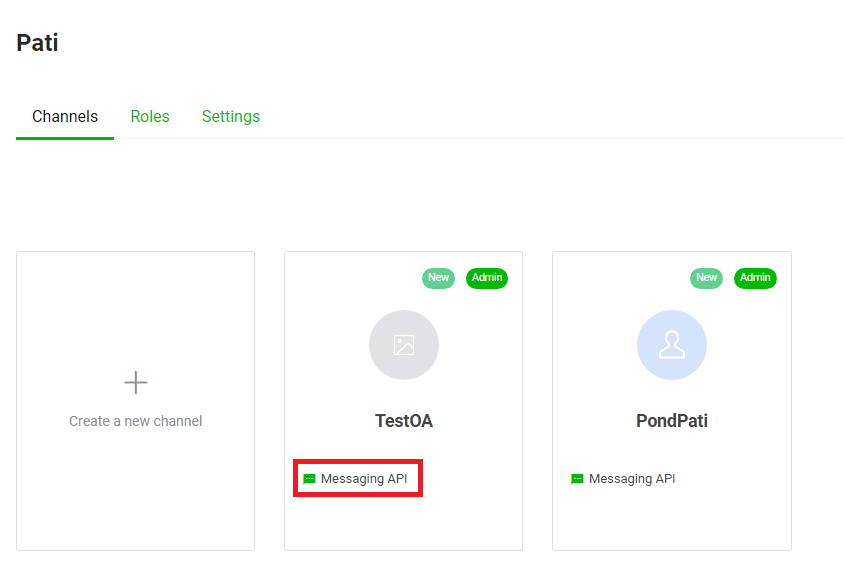Viewport: 844px width, 571px height.
Task: Open the TestOA channel name
Action: coord(404,421)
